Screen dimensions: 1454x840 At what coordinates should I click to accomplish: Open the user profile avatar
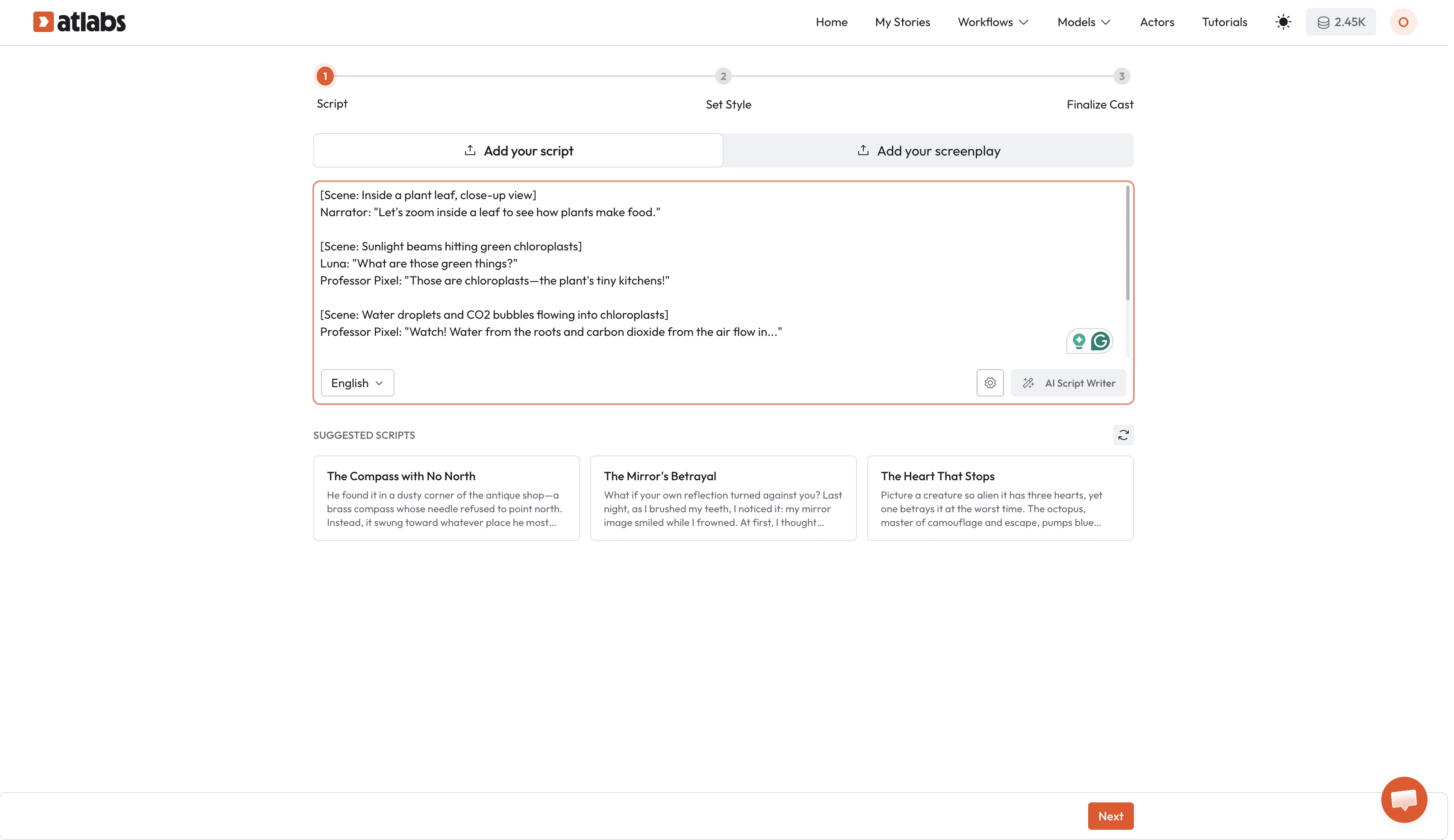point(1403,22)
